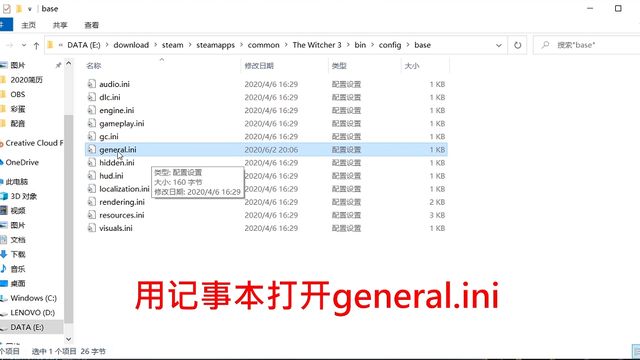Select the localization.ini file icon
Image resolution: width=640 pixels, height=360 pixels.
92,189
